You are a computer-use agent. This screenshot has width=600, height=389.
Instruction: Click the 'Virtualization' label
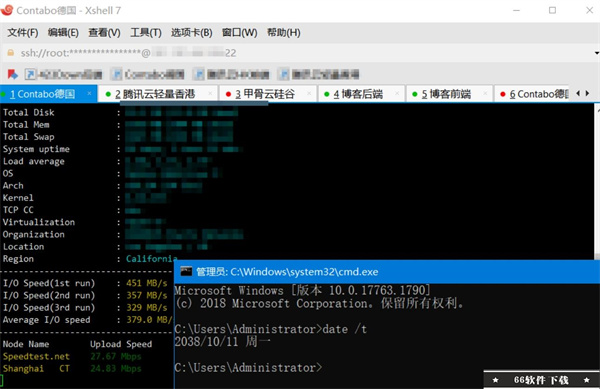click(x=39, y=222)
